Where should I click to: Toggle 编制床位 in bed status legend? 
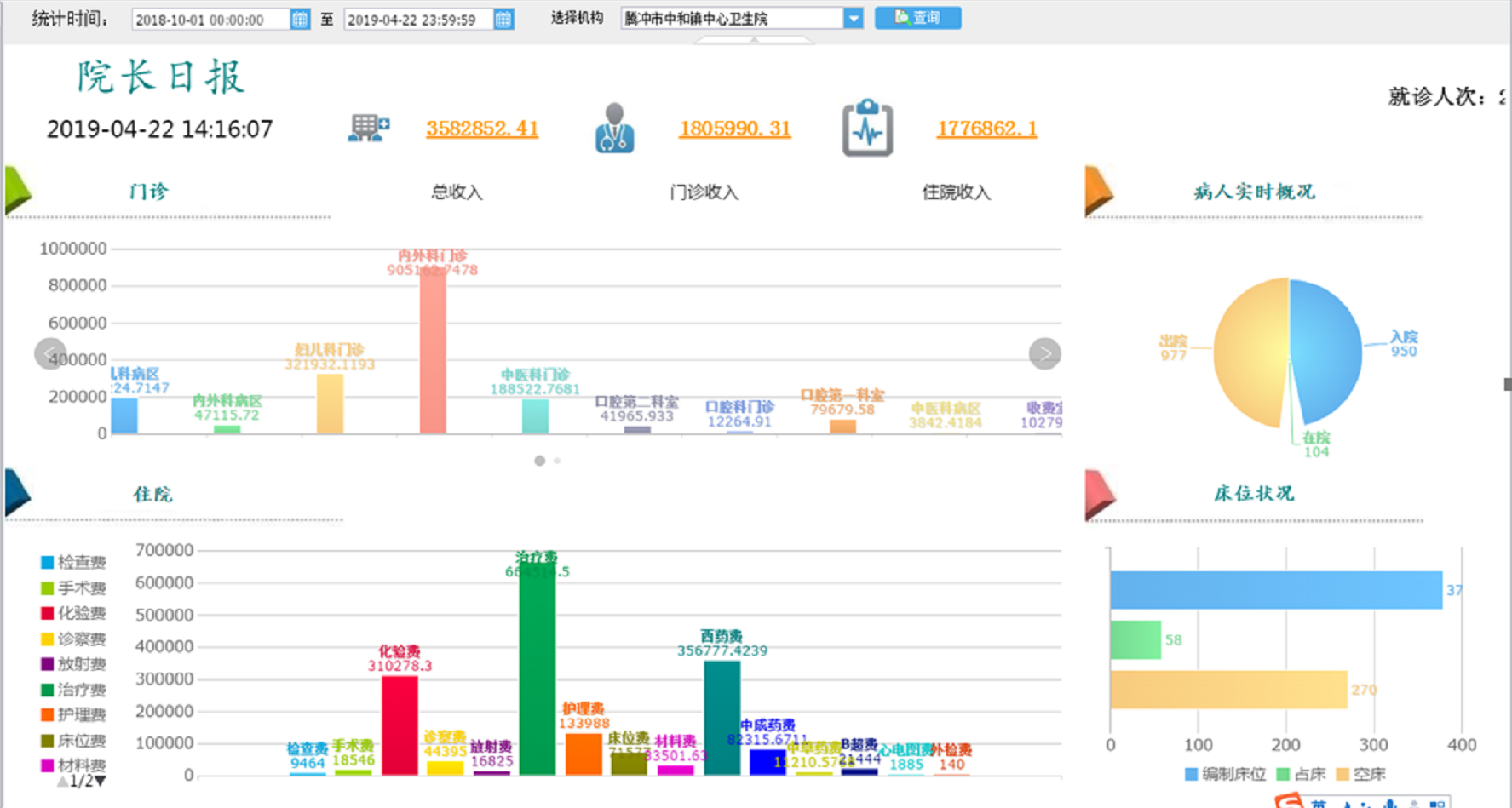click(x=1225, y=774)
